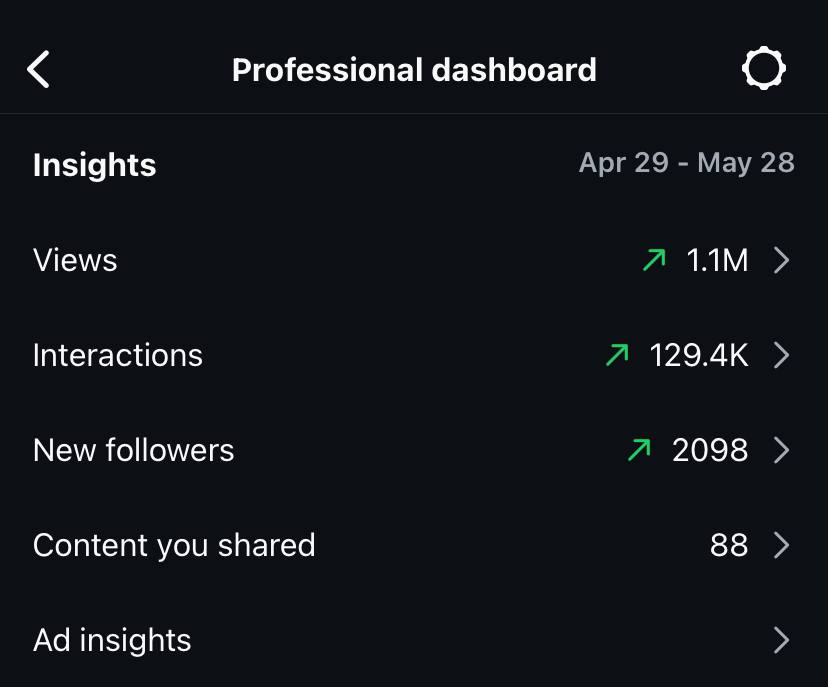Click the green trend arrow beside Views
The image size is (828, 687).
[x=654, y=261]
